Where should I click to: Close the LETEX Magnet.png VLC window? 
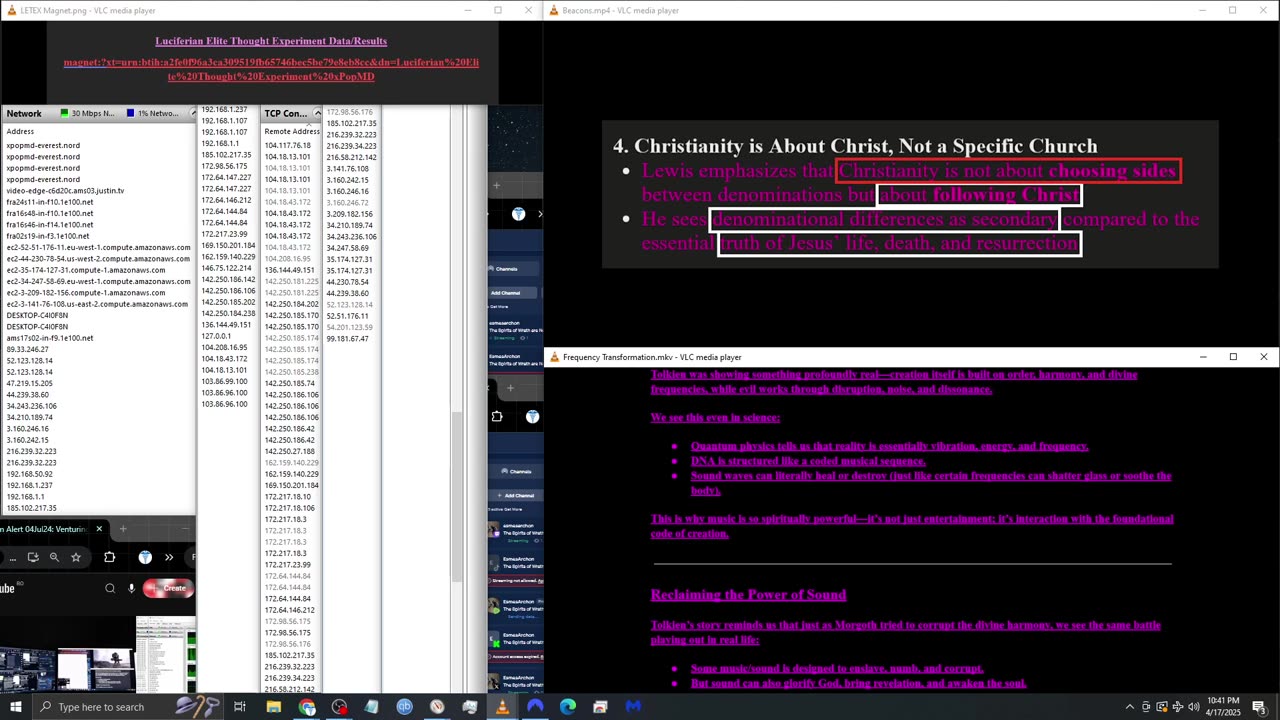tap(528, 10)
